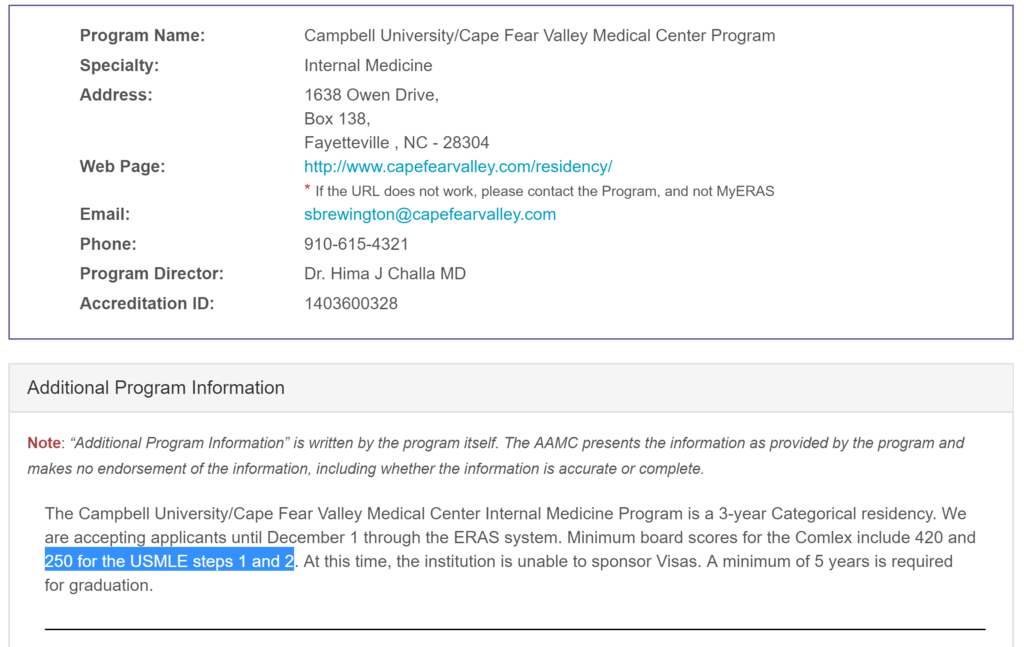The width and height of the screenshot is (1024, 647).
Task: Click the red Note label in the AAMC disclaimer
Action: point(44,443)
